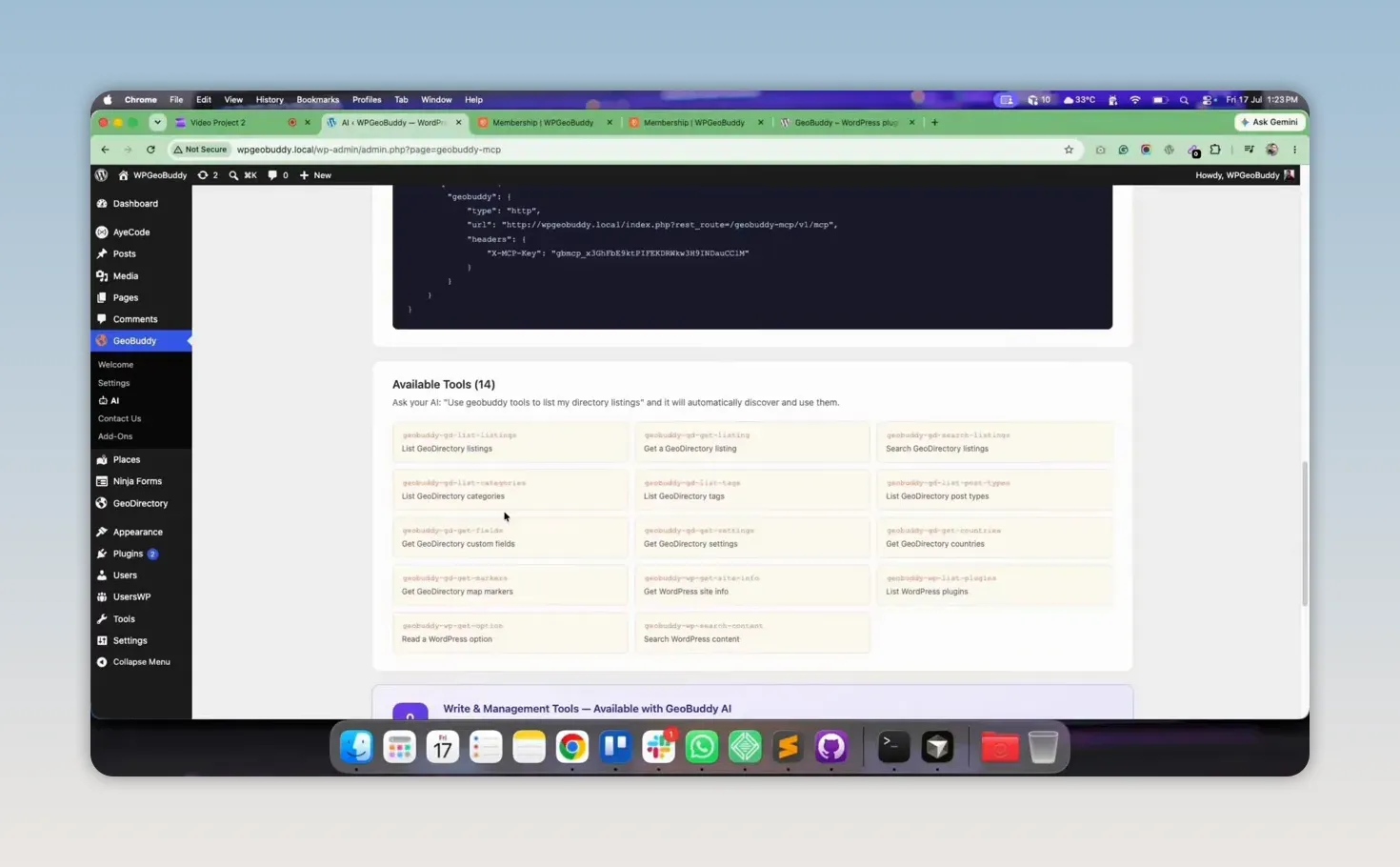Open Terminal from the Dock
Viewport: 1400px width, 867px height.
click(x=893, y=747)
